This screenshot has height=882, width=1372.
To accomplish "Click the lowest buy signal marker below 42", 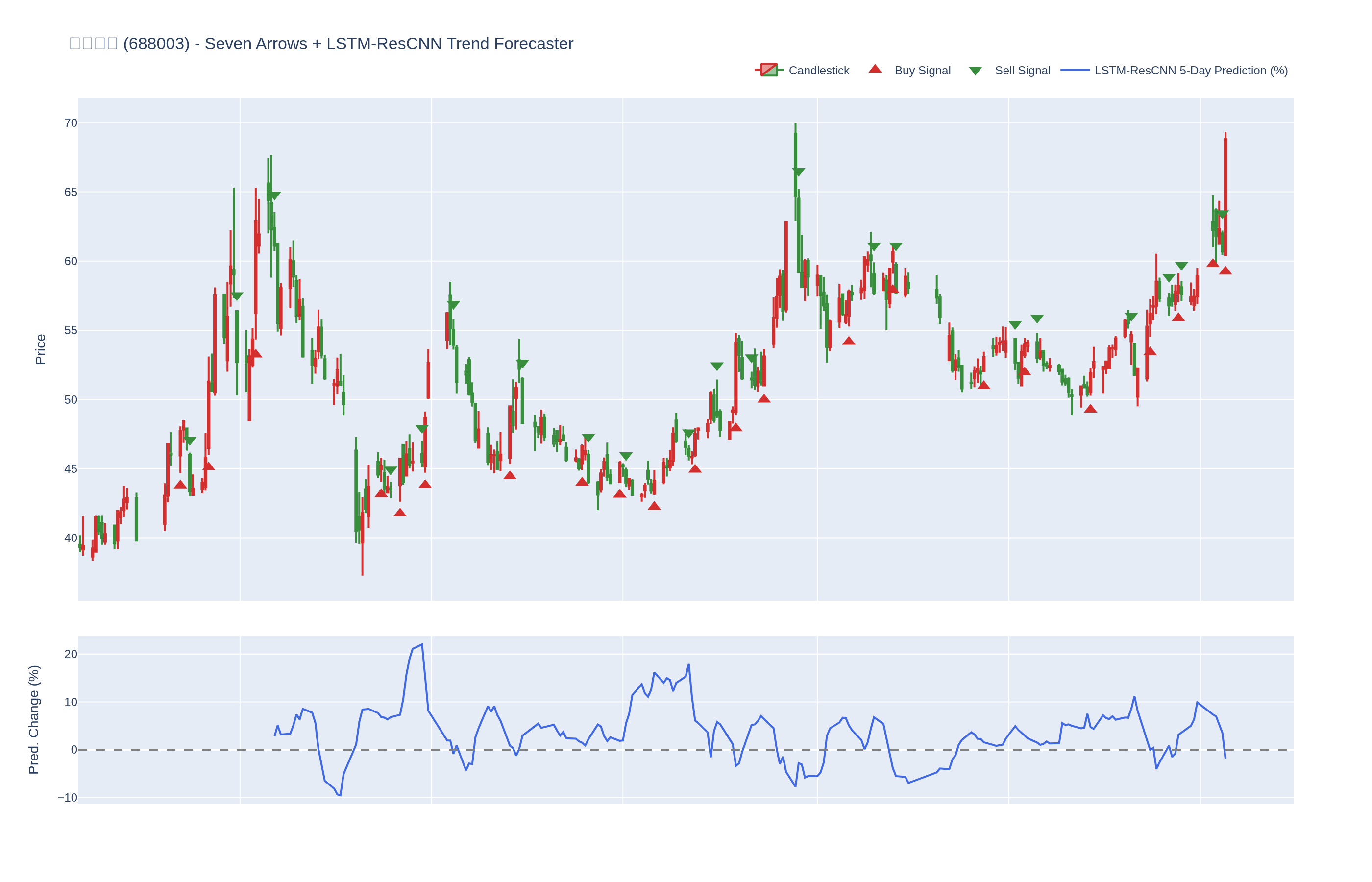I will click(400, 513).
